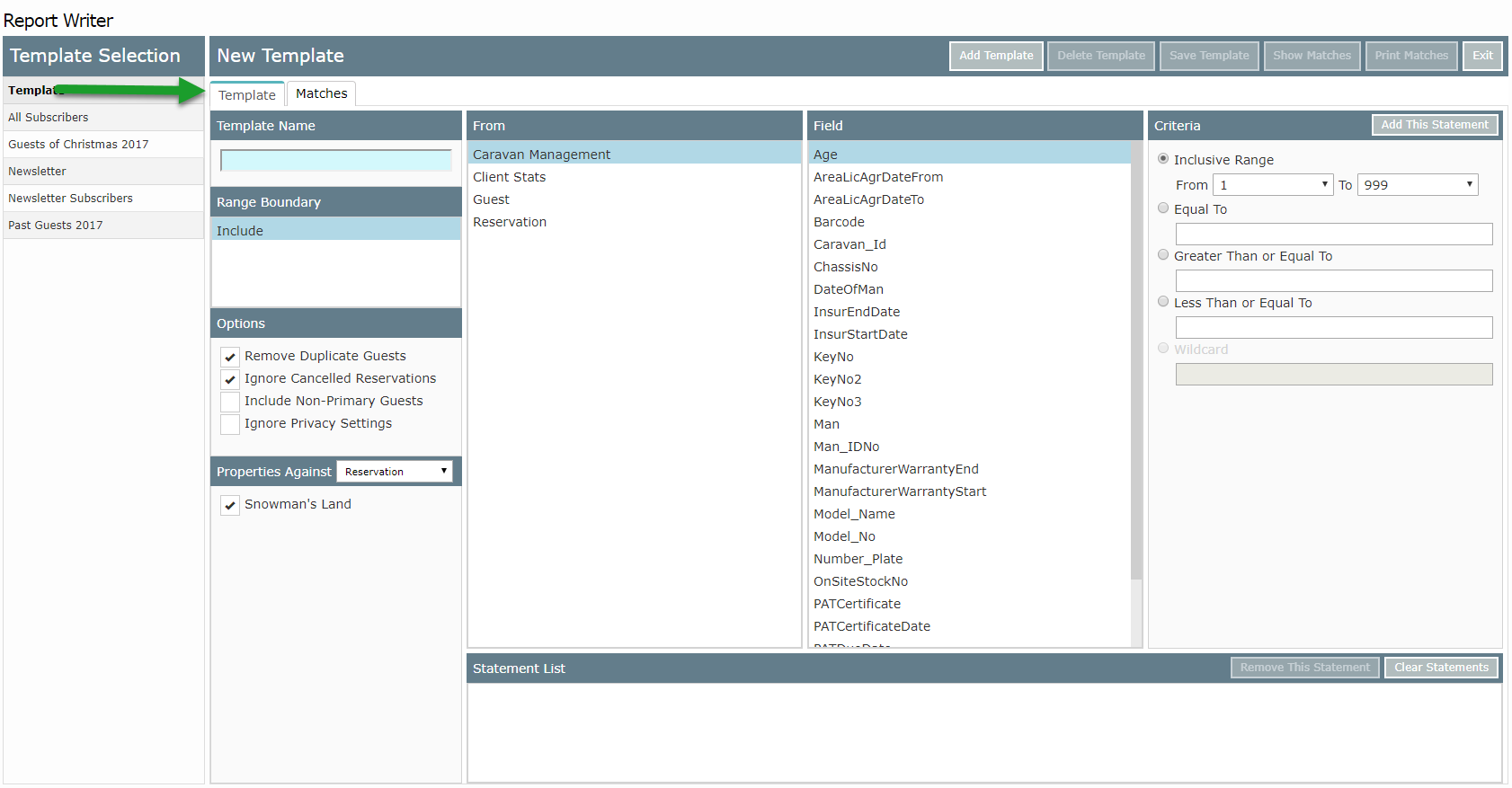Click Remove This Statement button
The height and width of the screenshot is (788, 1512).
click(1304, 668)
